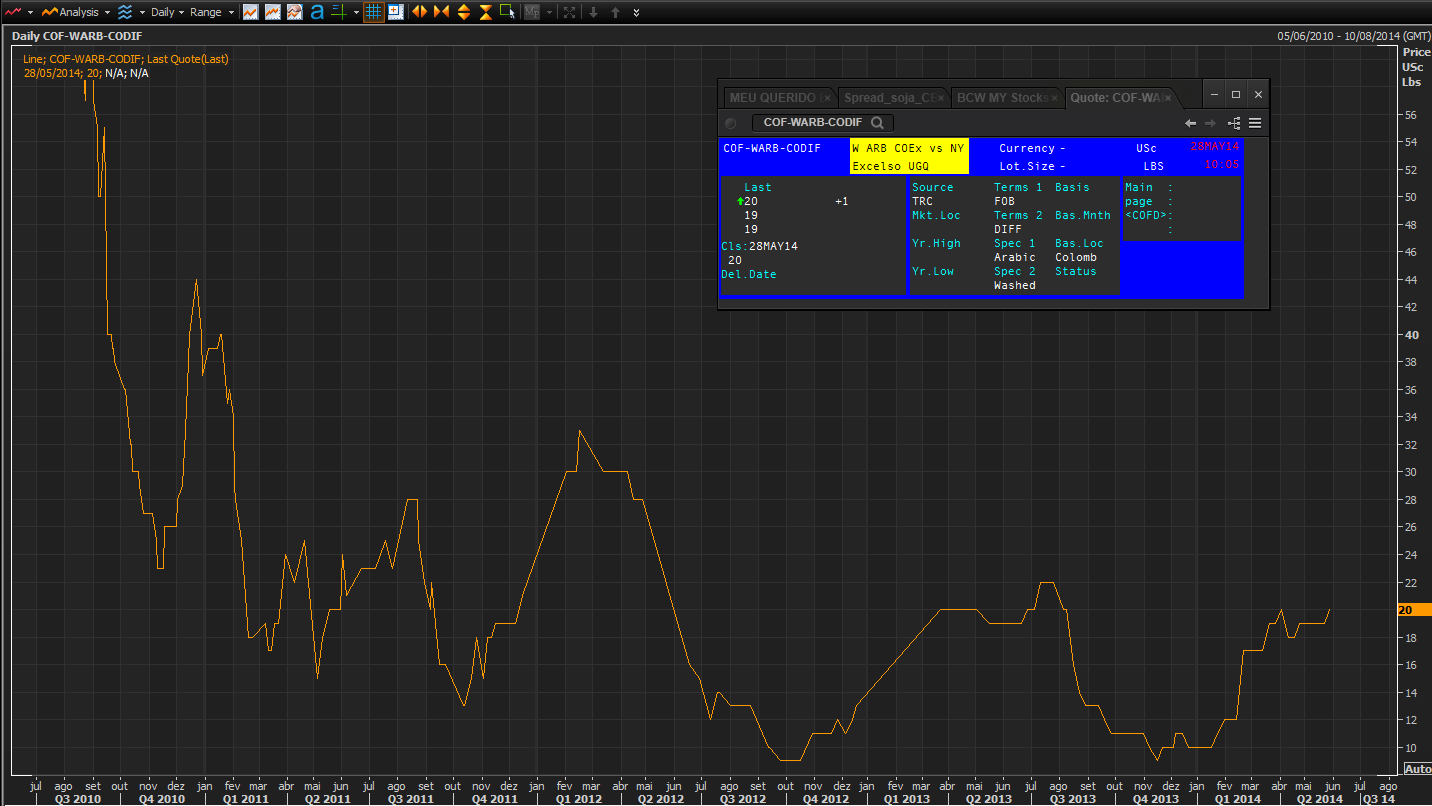Toggle the Auto scale button on price axis
Screen dimensions: 1432x806
tap(1417, 769)
